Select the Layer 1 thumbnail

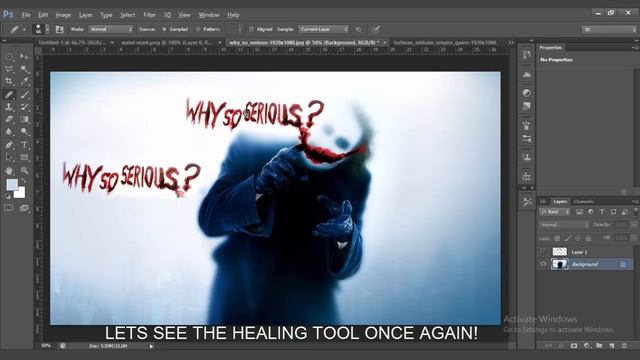[x=560, y=251]
